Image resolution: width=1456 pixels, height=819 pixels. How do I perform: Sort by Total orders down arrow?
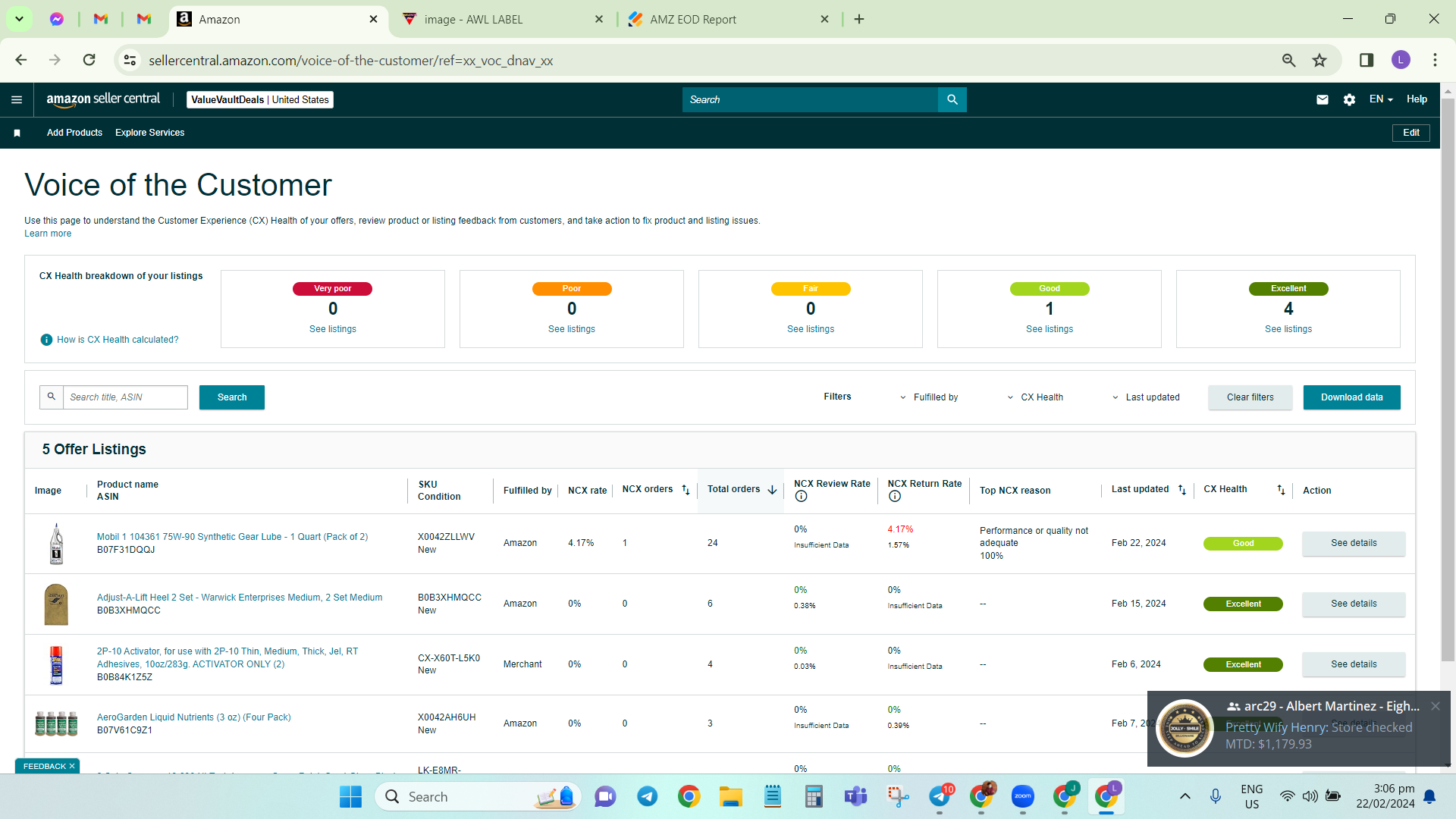(772, 490)
